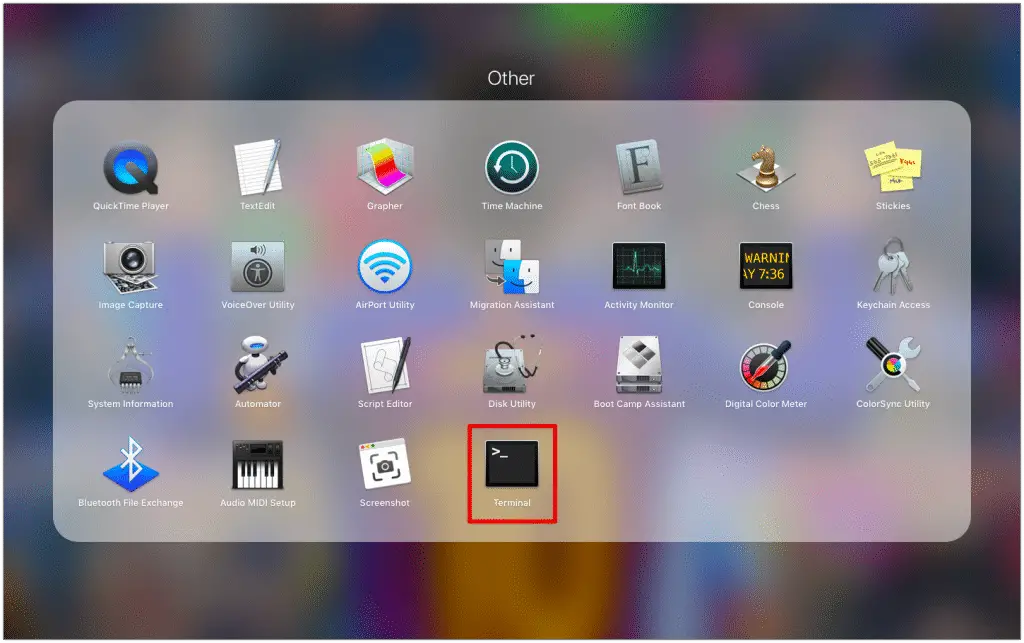
Task: Launch the Grapher app
Action: pos(384,170)
